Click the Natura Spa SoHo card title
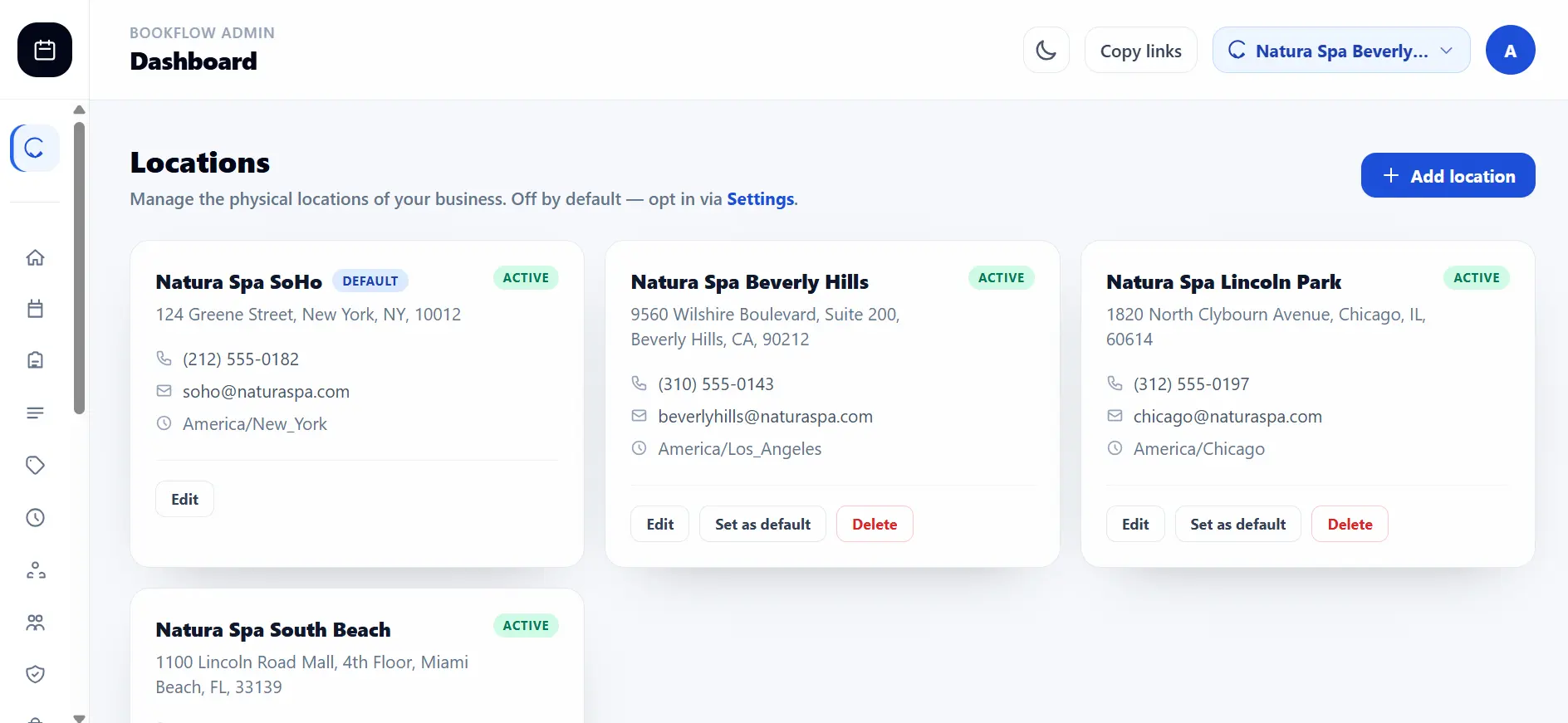 coord(238,282)
